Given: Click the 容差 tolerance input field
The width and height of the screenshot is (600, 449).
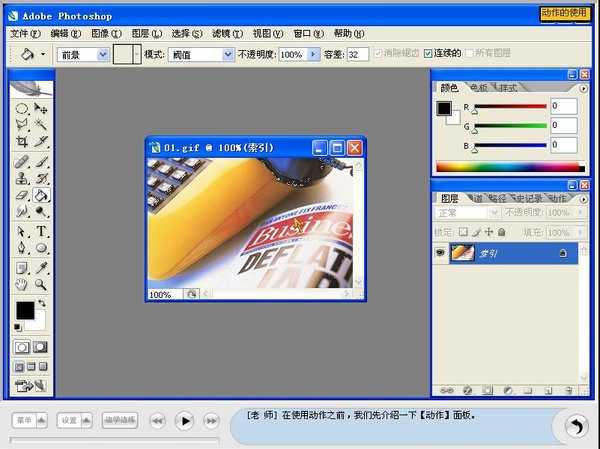Looking at the screenshot, I should coord(357,54).
